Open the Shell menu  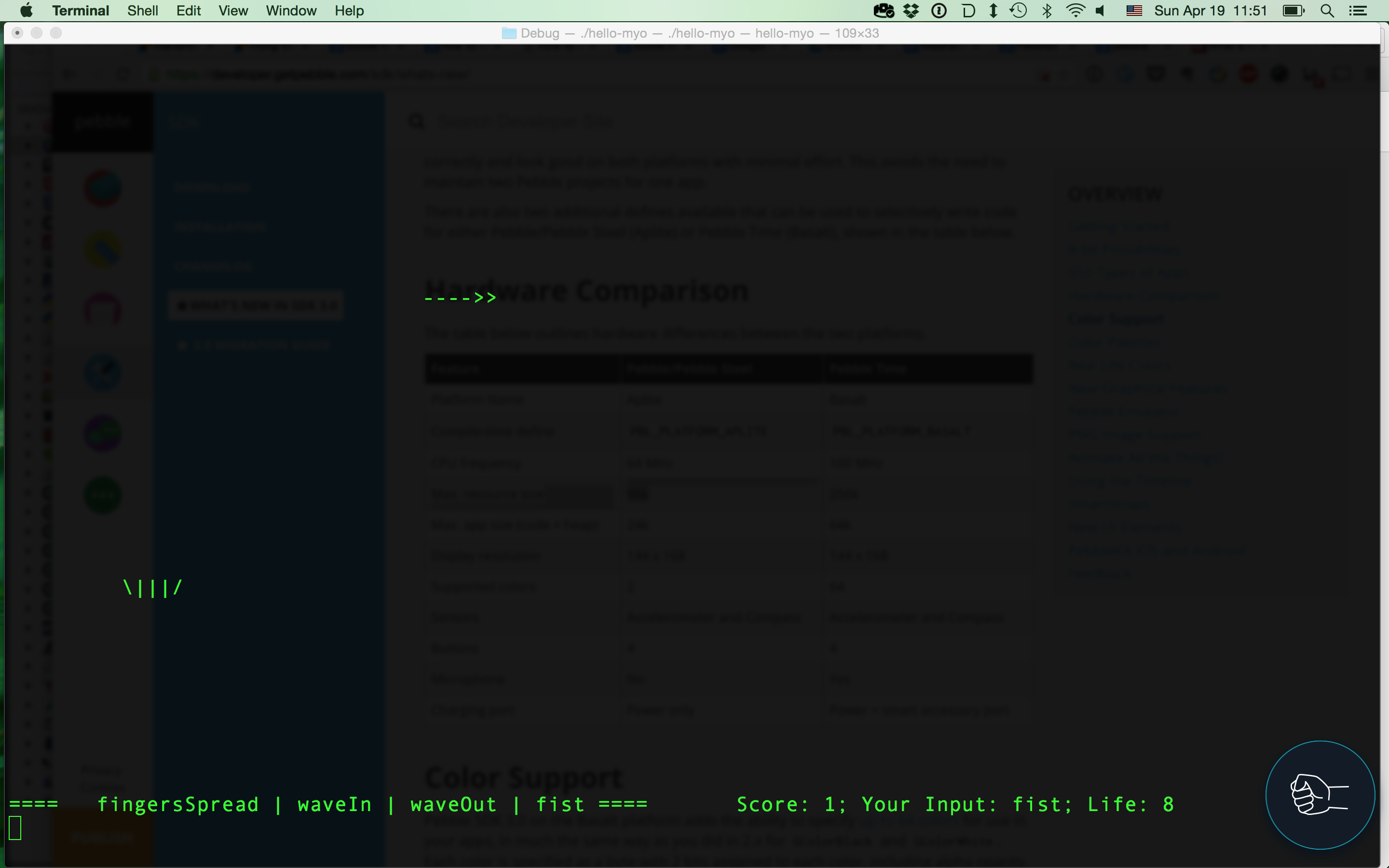coord(142,10)
